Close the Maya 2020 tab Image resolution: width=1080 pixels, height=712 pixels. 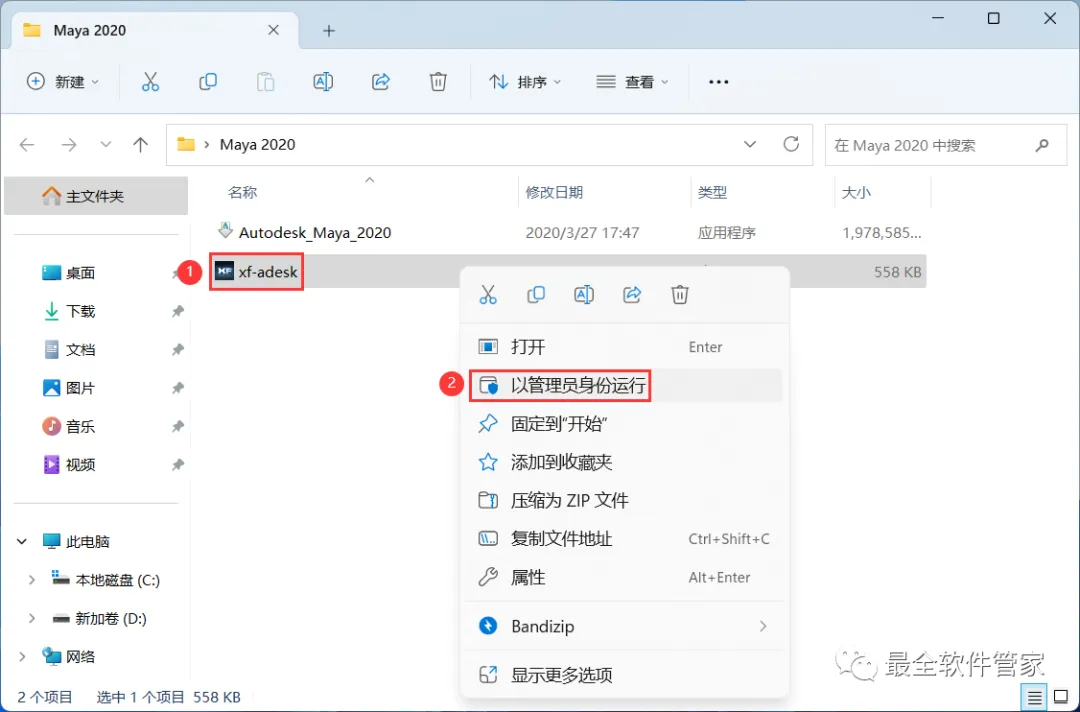[273, 30]
